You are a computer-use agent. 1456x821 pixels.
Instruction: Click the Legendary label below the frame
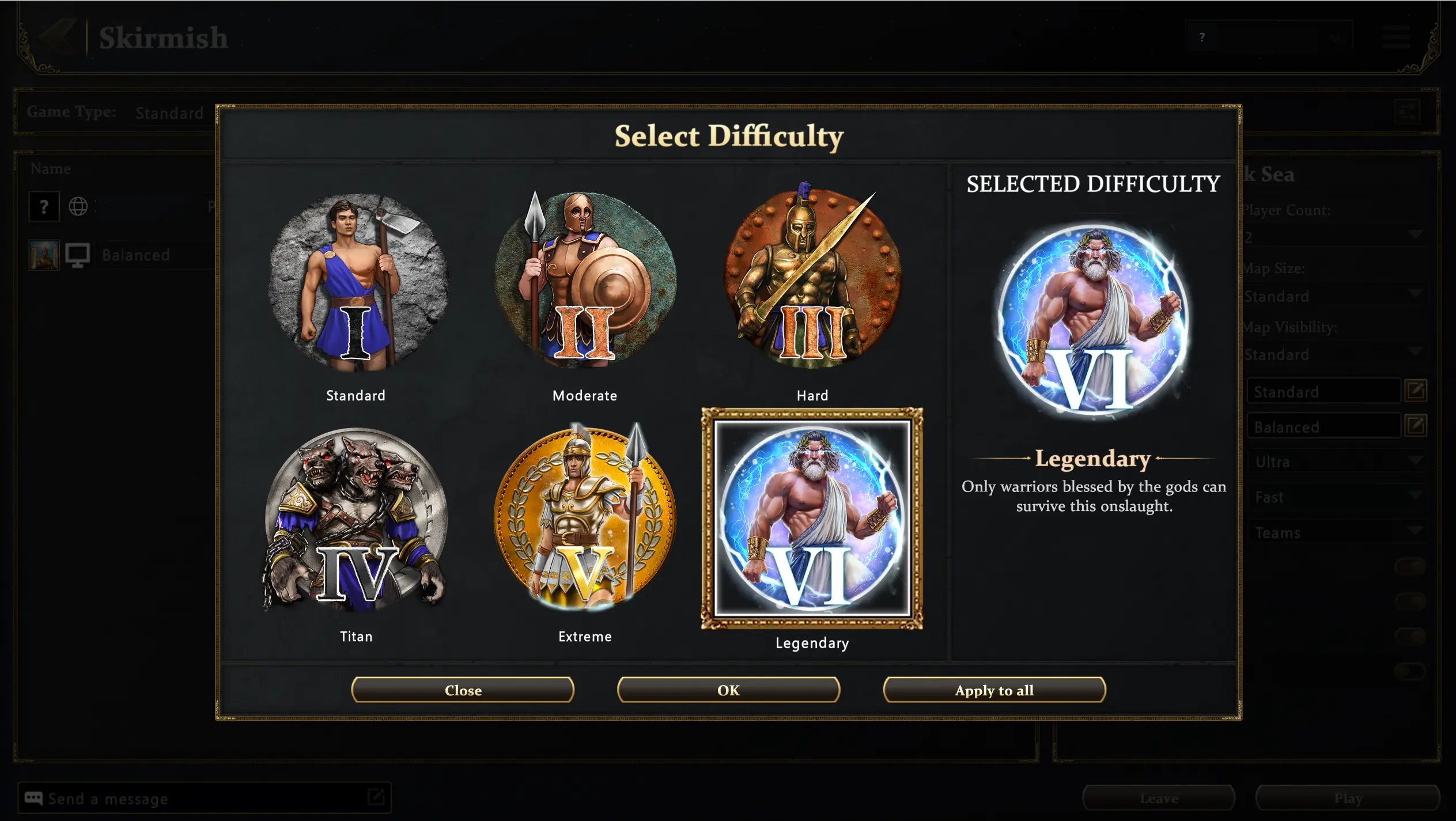[x=812, y=643]
